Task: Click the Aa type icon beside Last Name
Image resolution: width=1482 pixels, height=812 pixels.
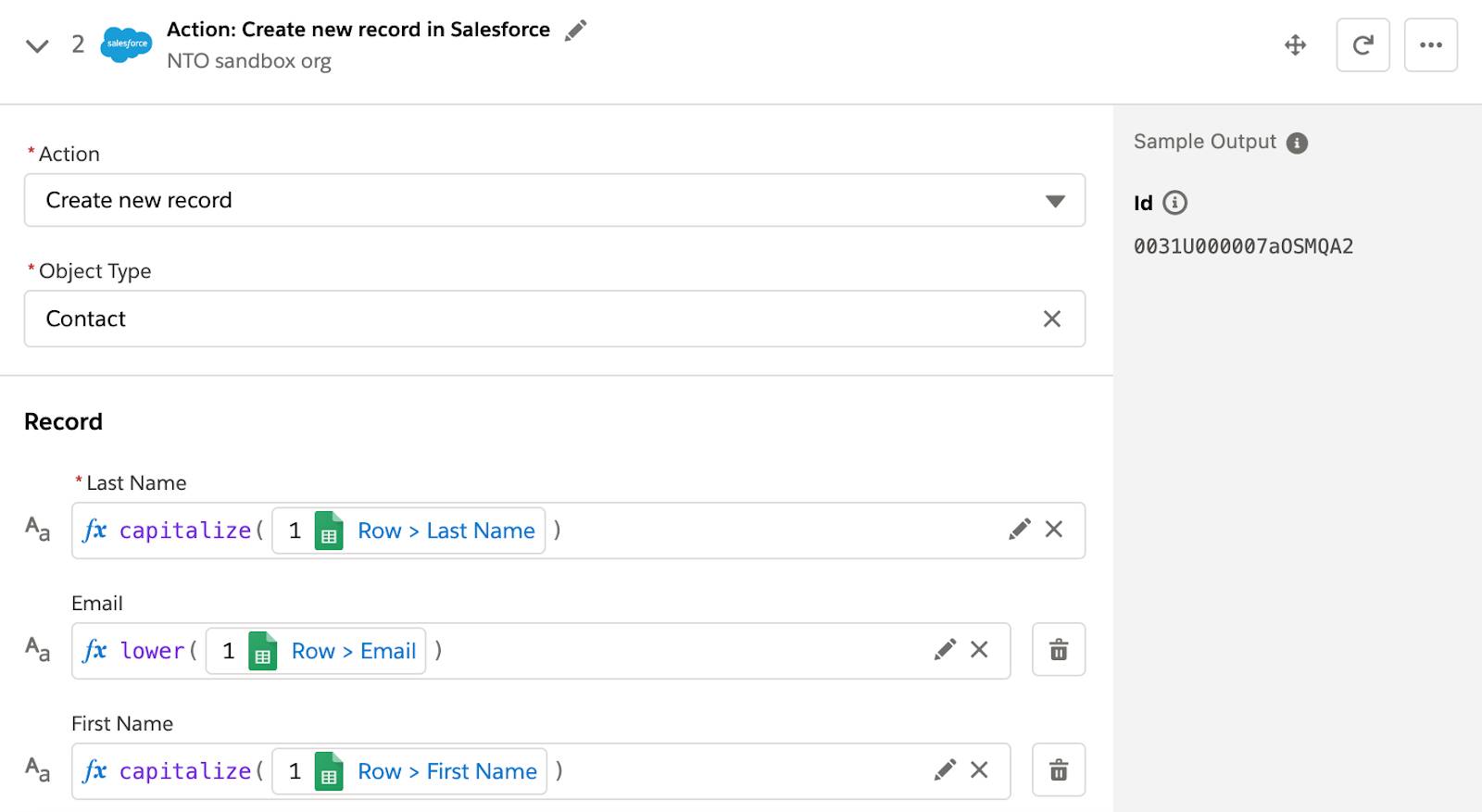Action: [x=37, y=529]
